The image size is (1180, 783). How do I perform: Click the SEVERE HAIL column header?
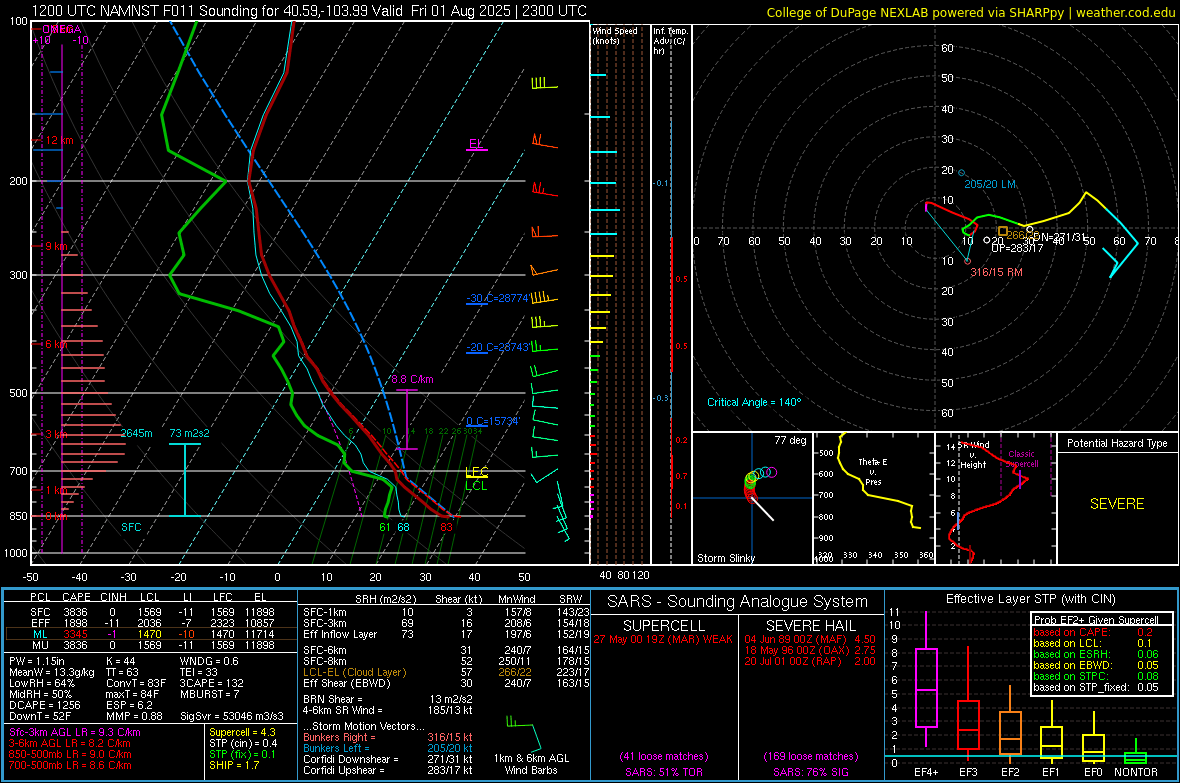(x=810, y=626)
